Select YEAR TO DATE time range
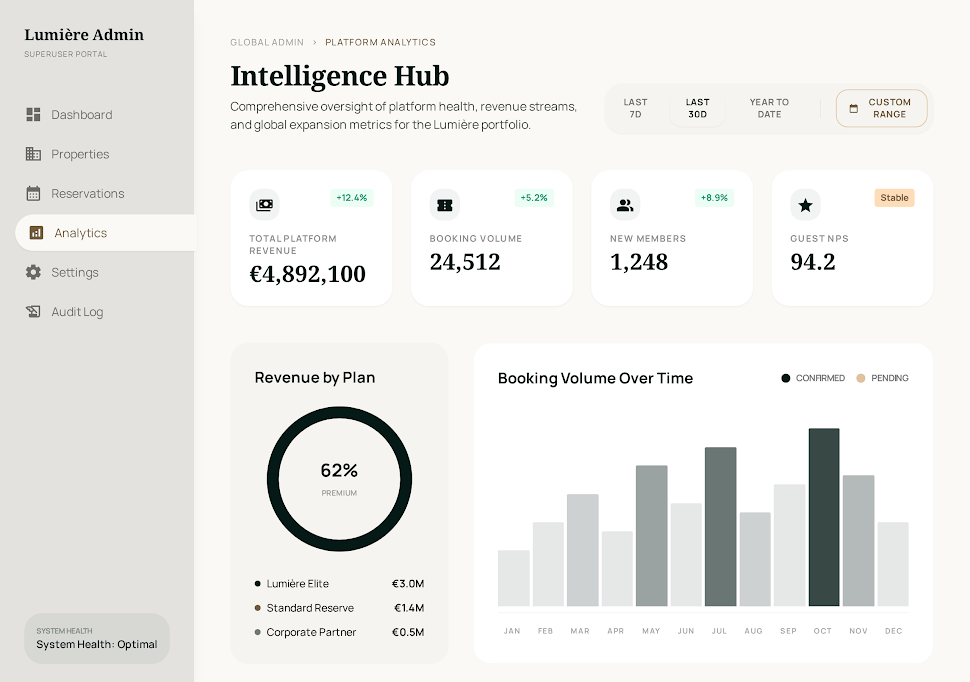The image size is (970, 682). (x=768, y=108)
